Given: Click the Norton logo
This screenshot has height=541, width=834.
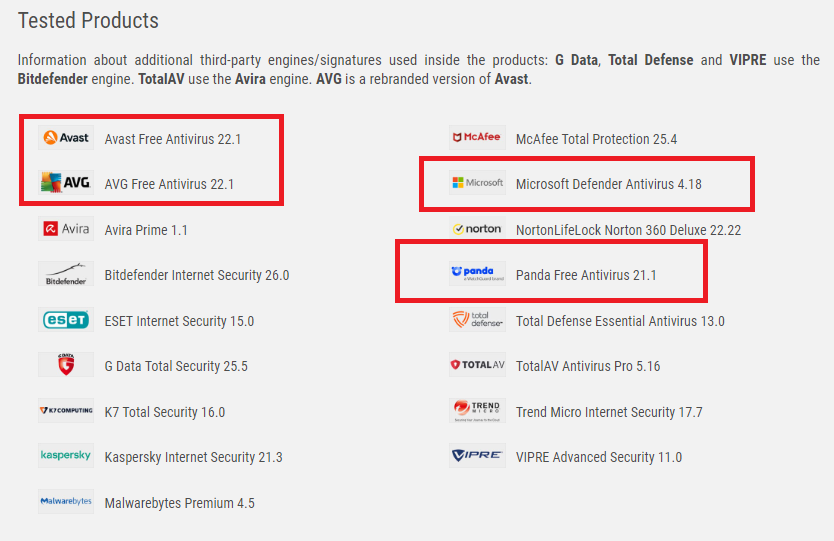Looking at the screenshot, I should pyautogui.click(x=477, y=229).
